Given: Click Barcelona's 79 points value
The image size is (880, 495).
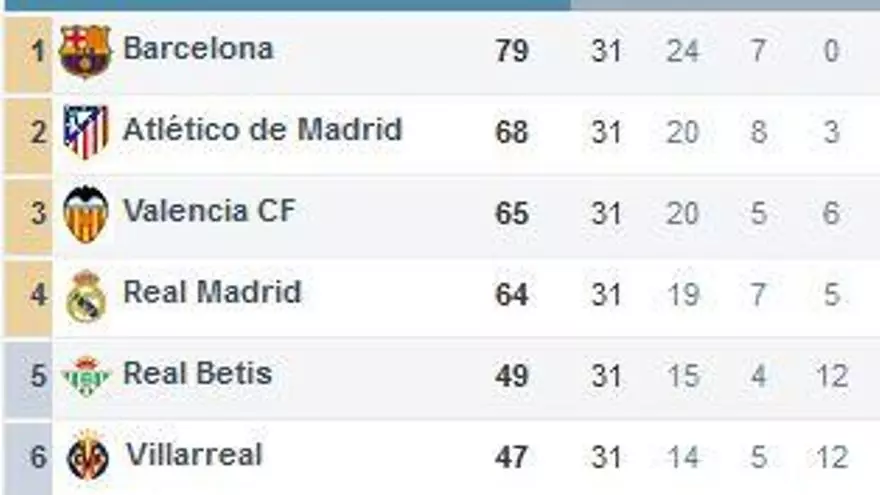Looking at the screenshot, I should (x=511, y=51).
